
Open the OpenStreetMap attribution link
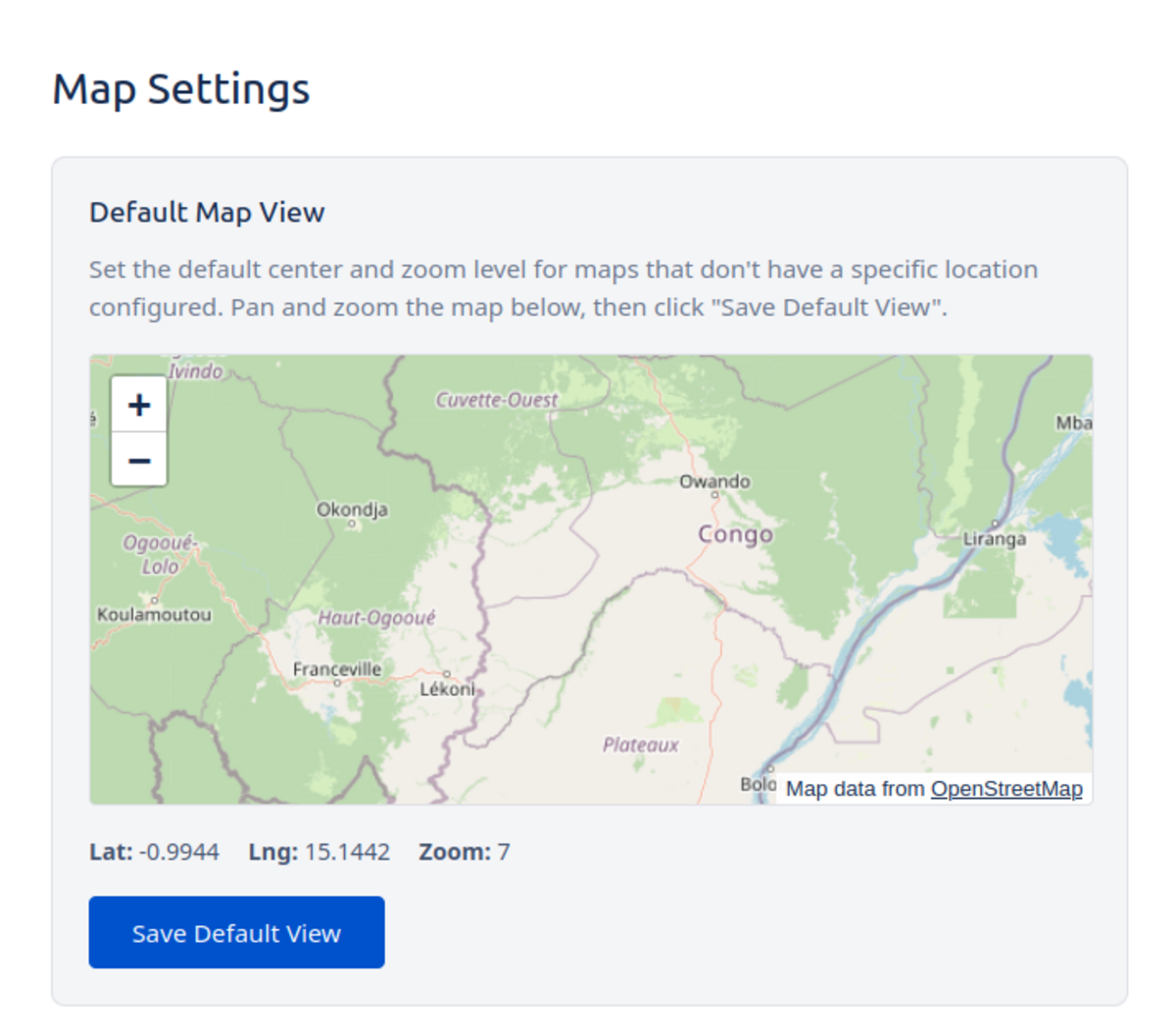[1006, 789]
